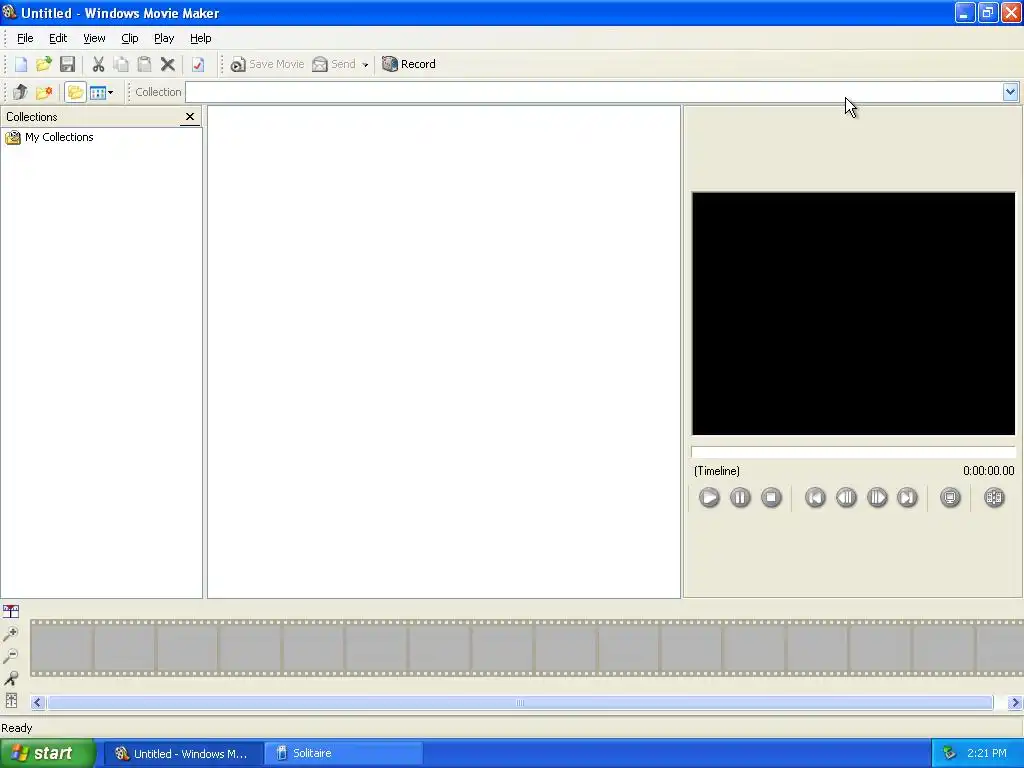Click the first storyboard frame

(62, 647)
